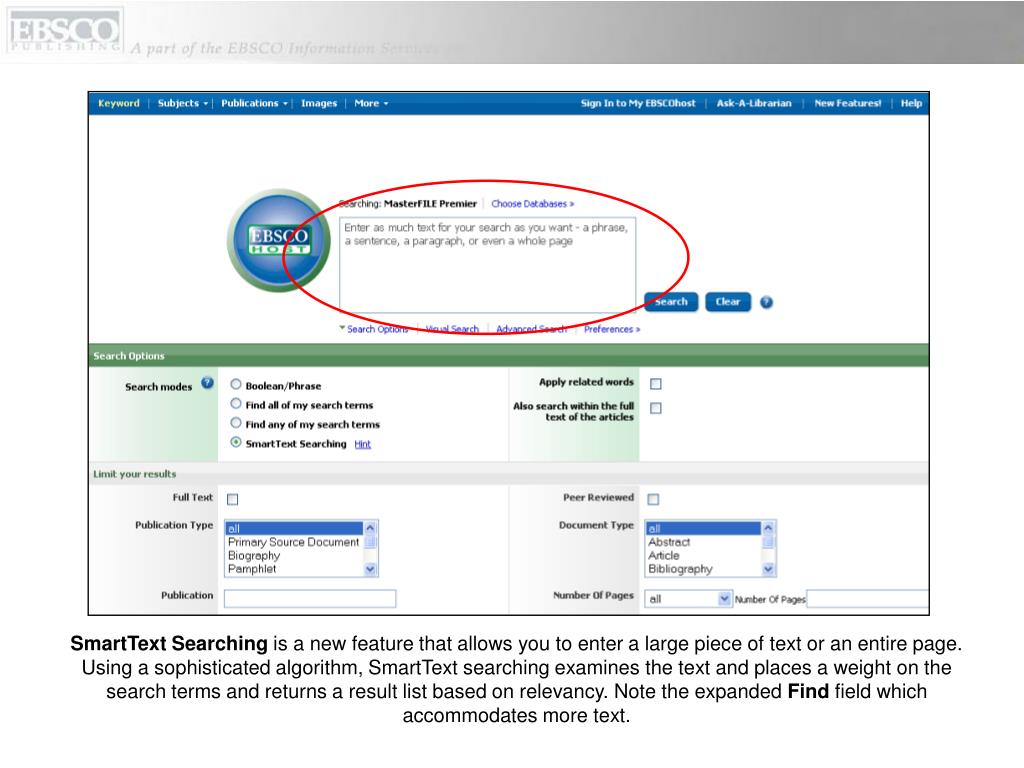Open New Features! in top bar

point(848,103)
